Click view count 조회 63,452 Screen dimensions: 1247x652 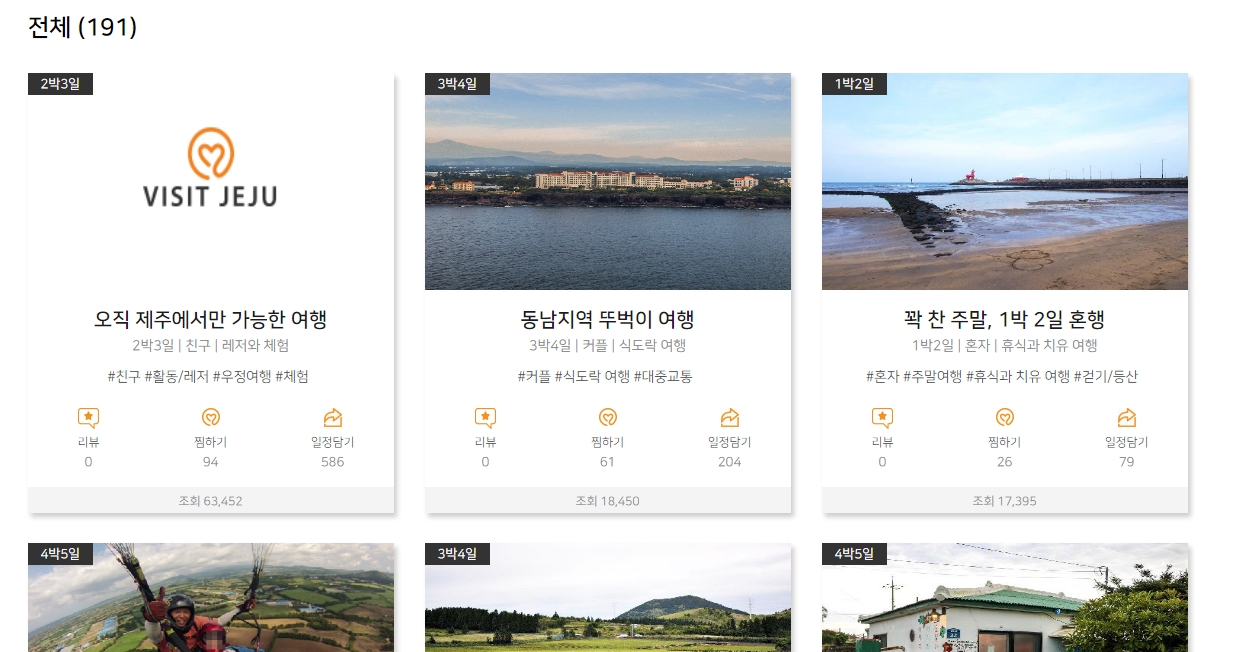211,501
